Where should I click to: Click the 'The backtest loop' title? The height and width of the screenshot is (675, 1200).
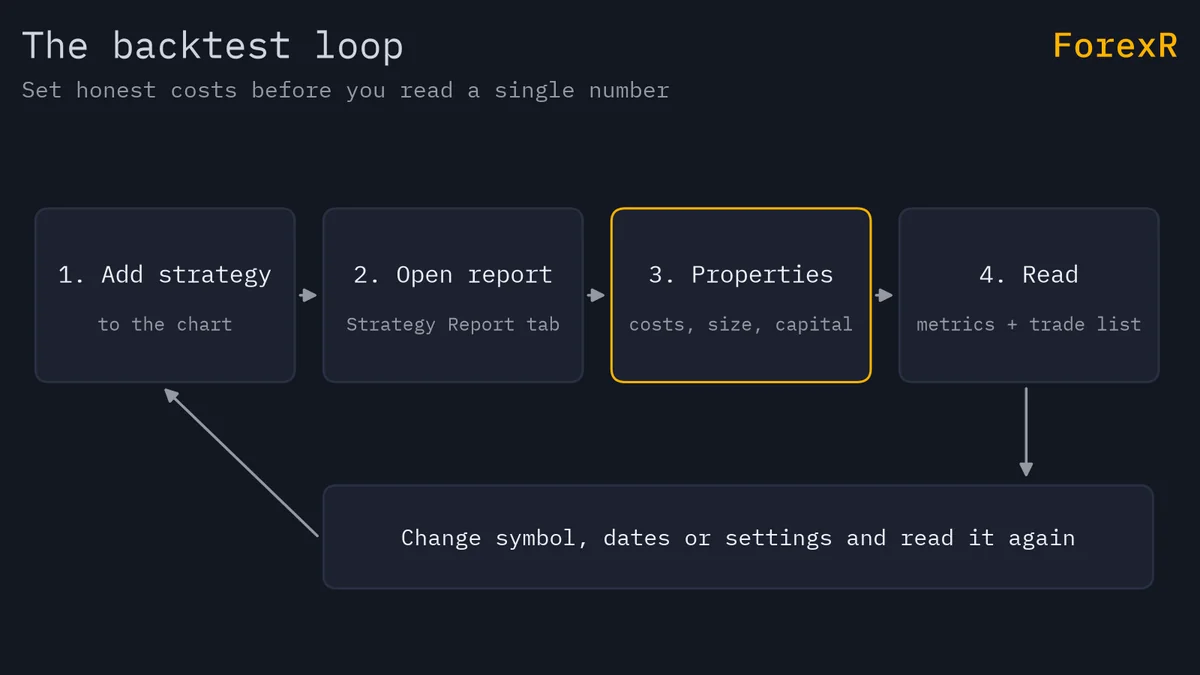(213, 46)
